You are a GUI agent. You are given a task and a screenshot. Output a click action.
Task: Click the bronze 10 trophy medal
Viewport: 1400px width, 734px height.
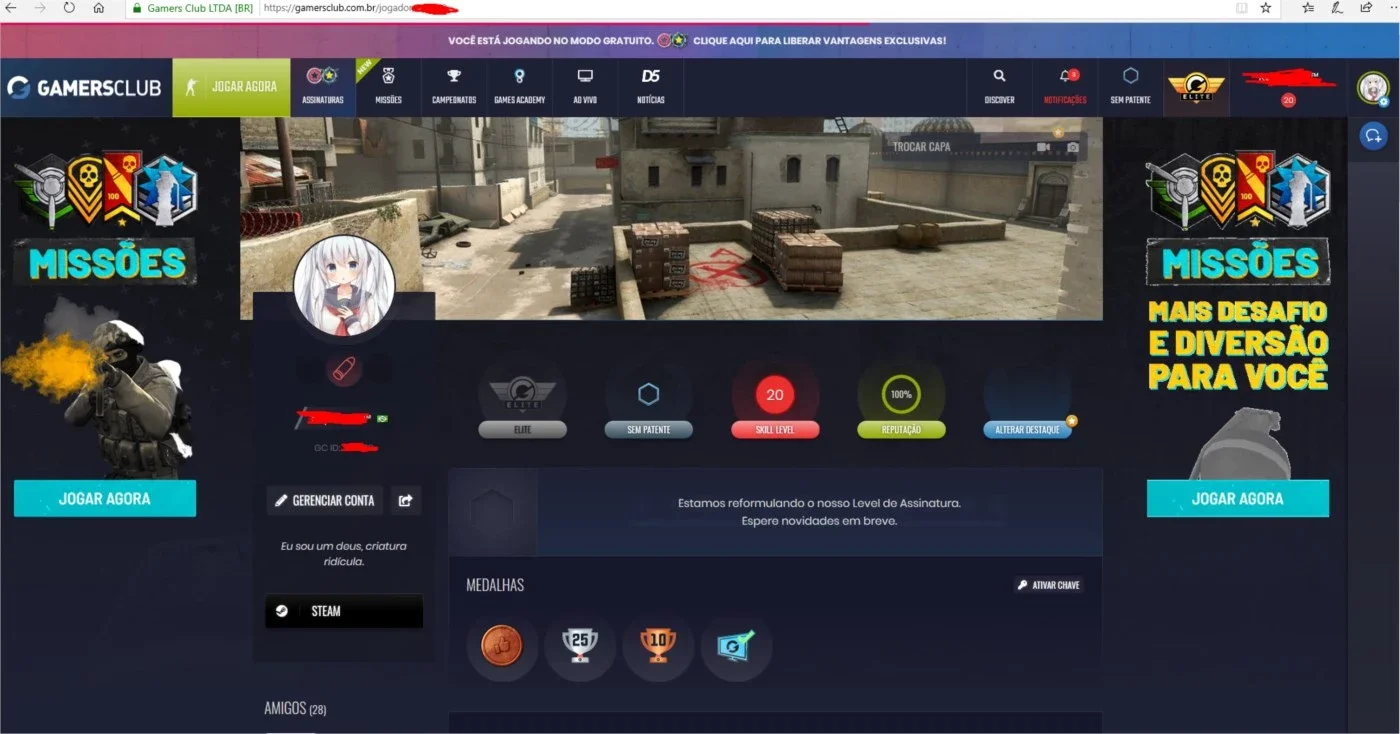(x=658, y=646)
